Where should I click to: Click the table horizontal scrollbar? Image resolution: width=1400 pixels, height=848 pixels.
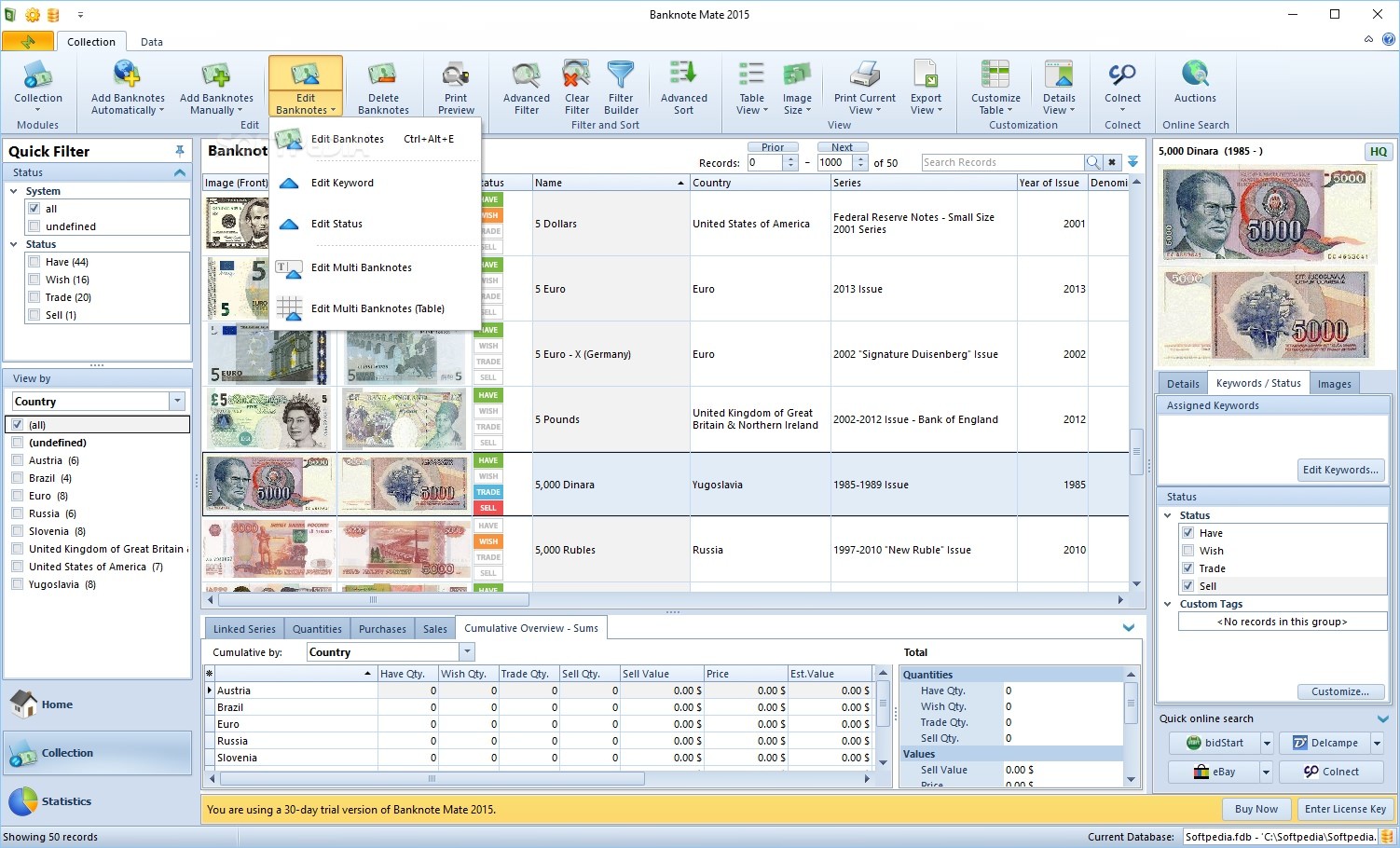click(373, 600)
